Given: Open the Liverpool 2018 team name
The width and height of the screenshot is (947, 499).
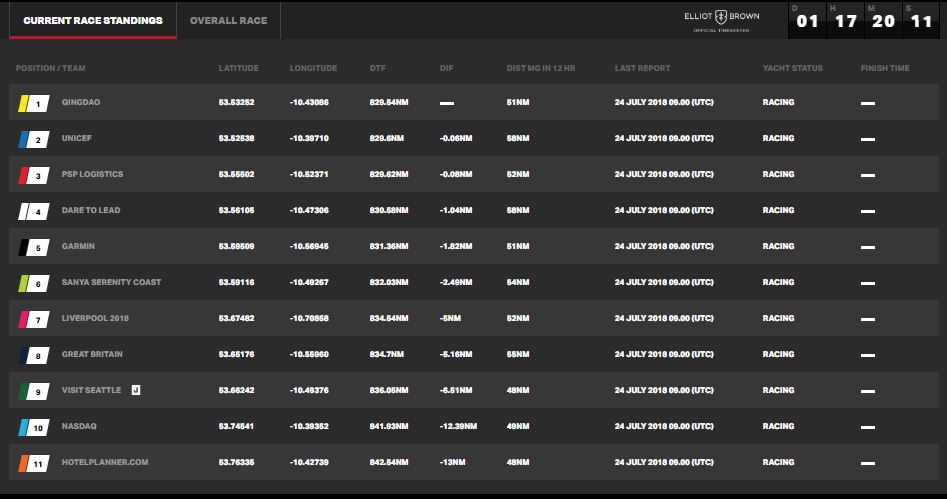Looking at the screenshot, I should coord(95,318).
